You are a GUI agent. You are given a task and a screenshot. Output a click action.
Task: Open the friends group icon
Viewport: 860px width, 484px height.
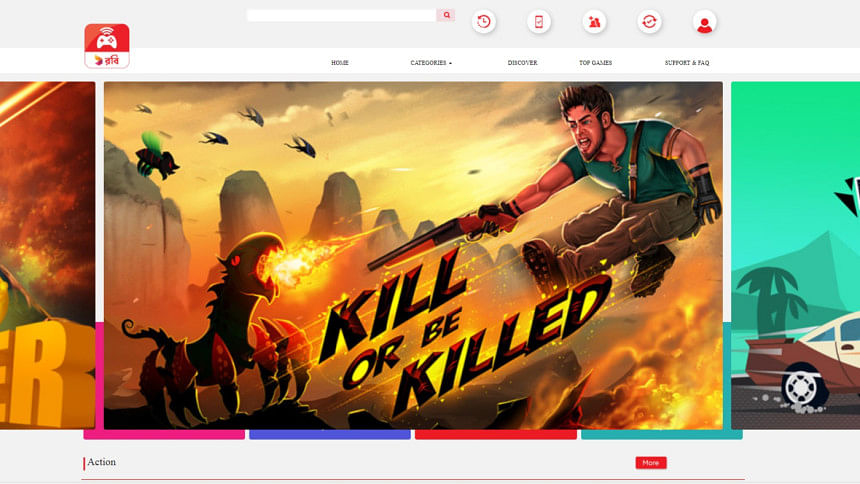point(595,22)
